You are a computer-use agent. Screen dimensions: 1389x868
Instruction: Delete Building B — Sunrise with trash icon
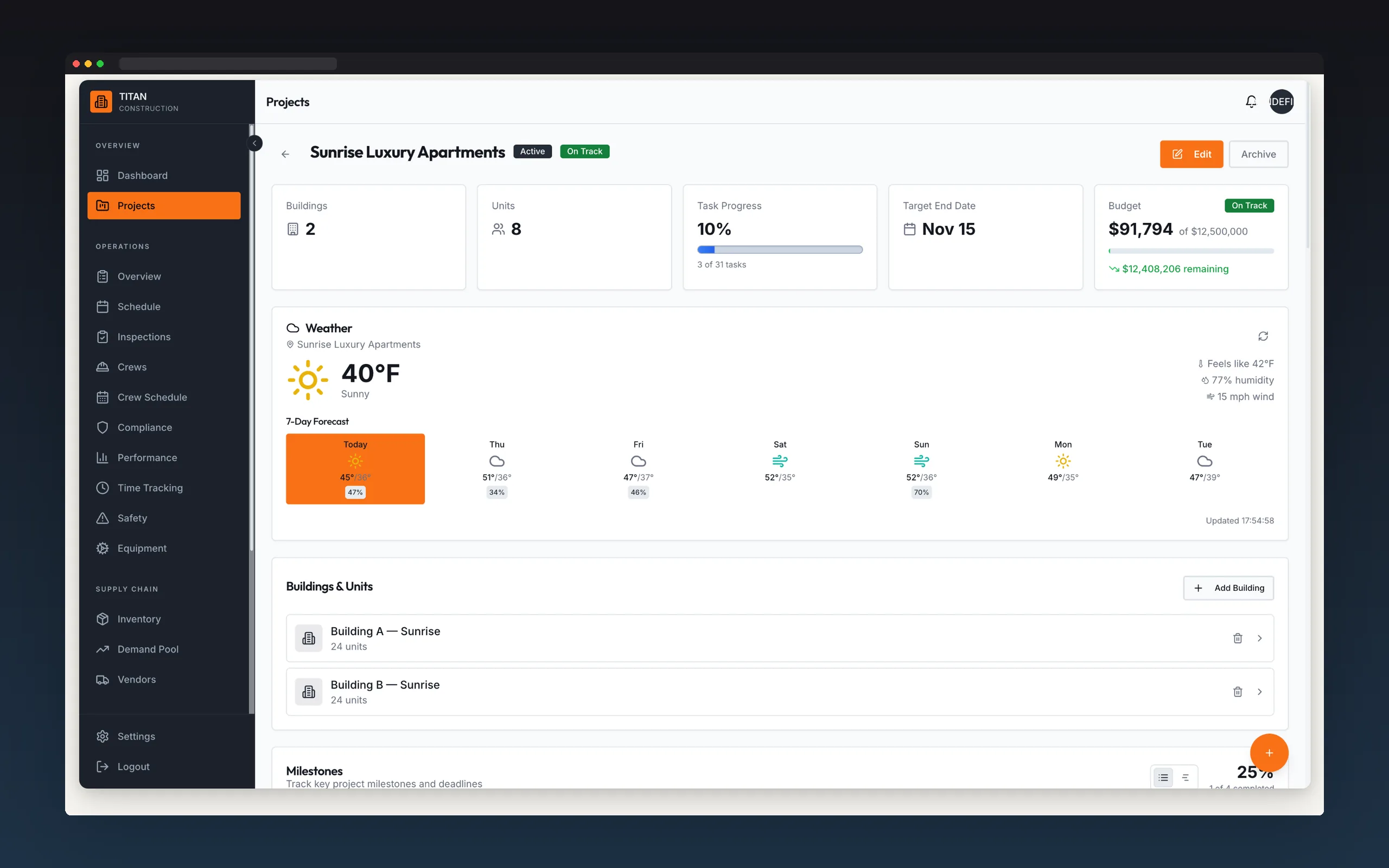[1238, 692]
